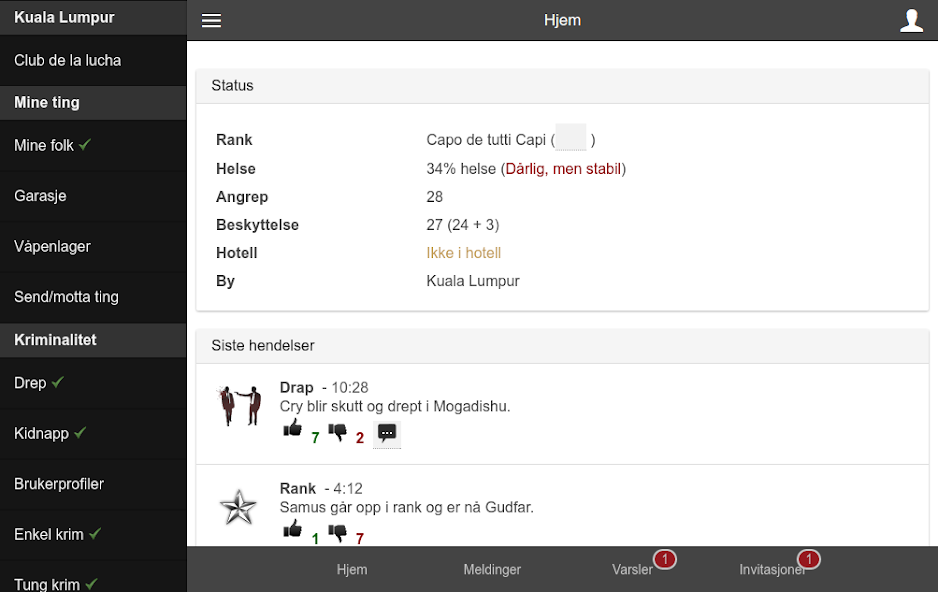Select Garasje in the sidebar
Screen dimensions: 938x592
40,196
